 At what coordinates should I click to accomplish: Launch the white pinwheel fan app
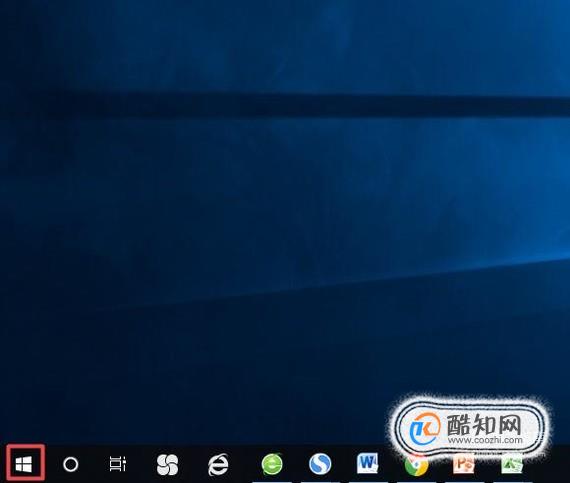(167, 464)
